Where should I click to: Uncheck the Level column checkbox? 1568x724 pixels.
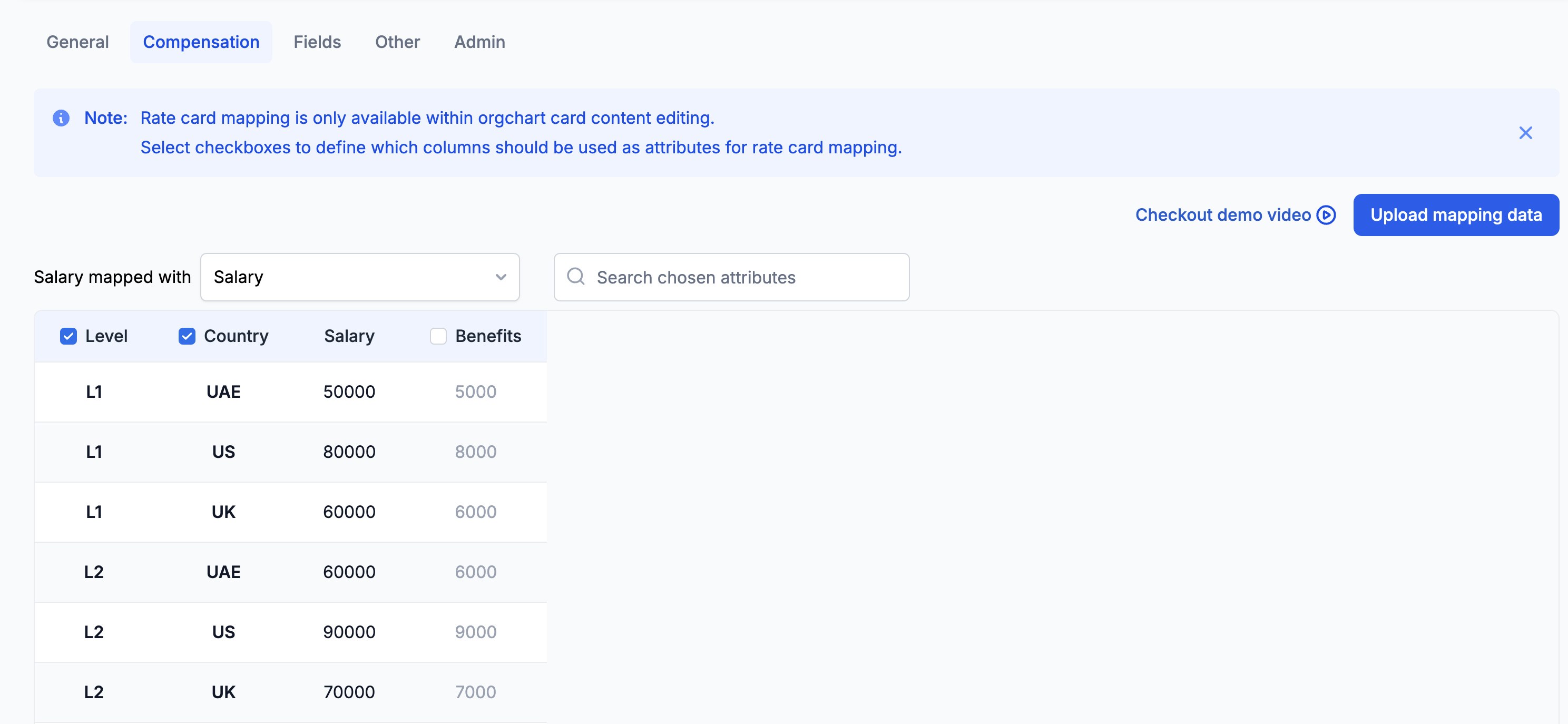tap(68, 336)
